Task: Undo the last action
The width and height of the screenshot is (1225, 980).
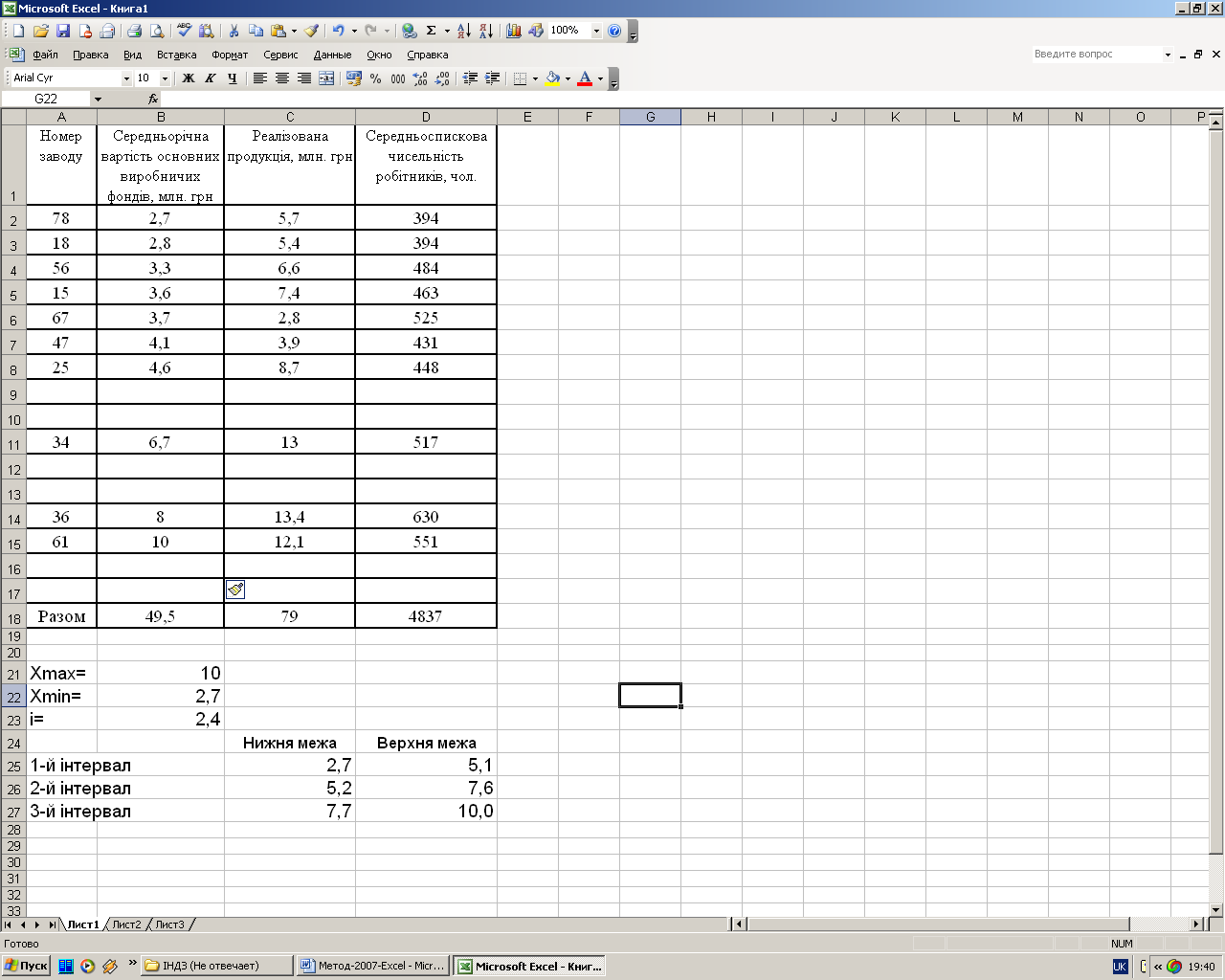Action: pos(338,31)
